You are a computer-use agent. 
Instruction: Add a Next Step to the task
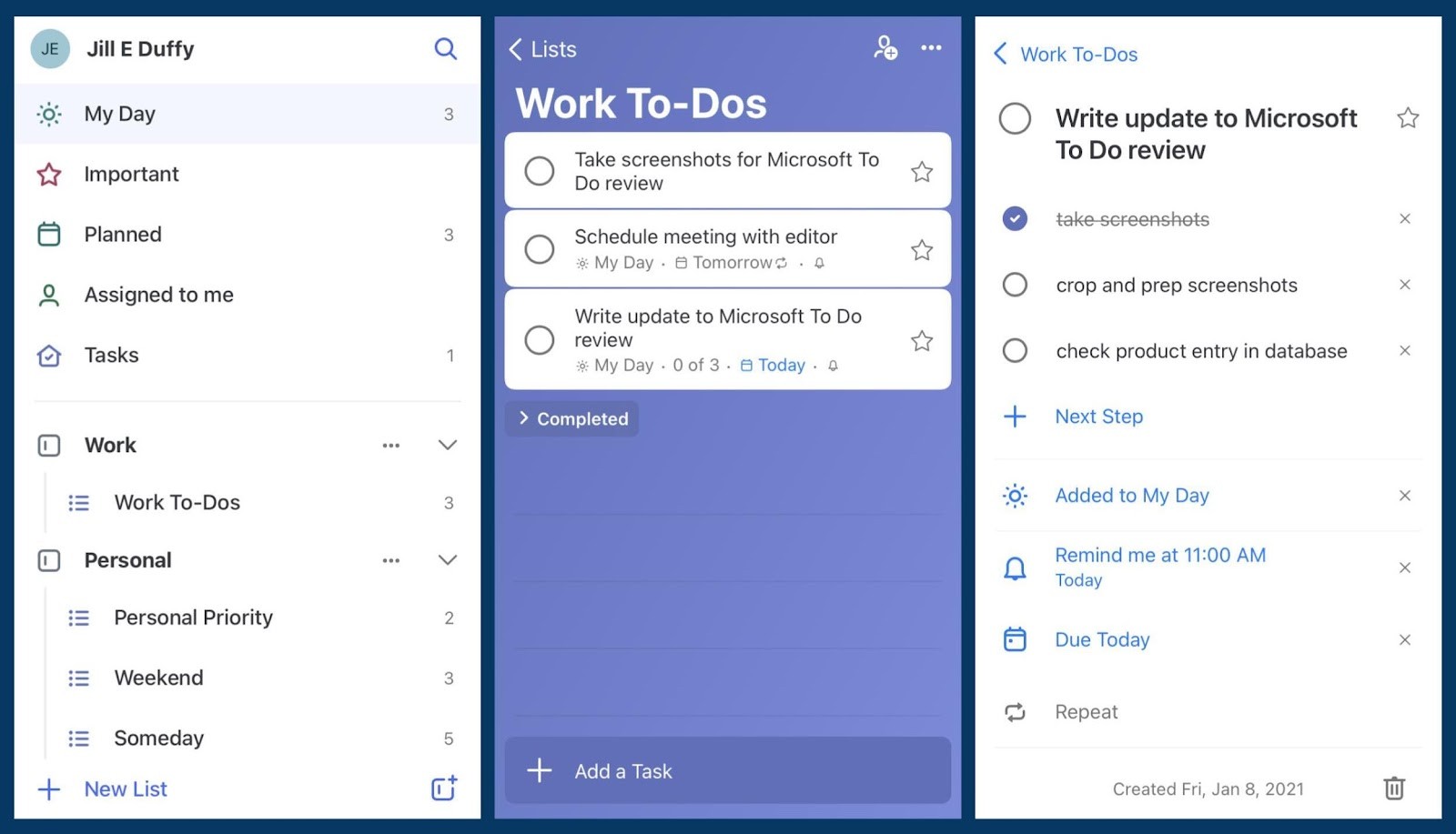coord(1098,416)
